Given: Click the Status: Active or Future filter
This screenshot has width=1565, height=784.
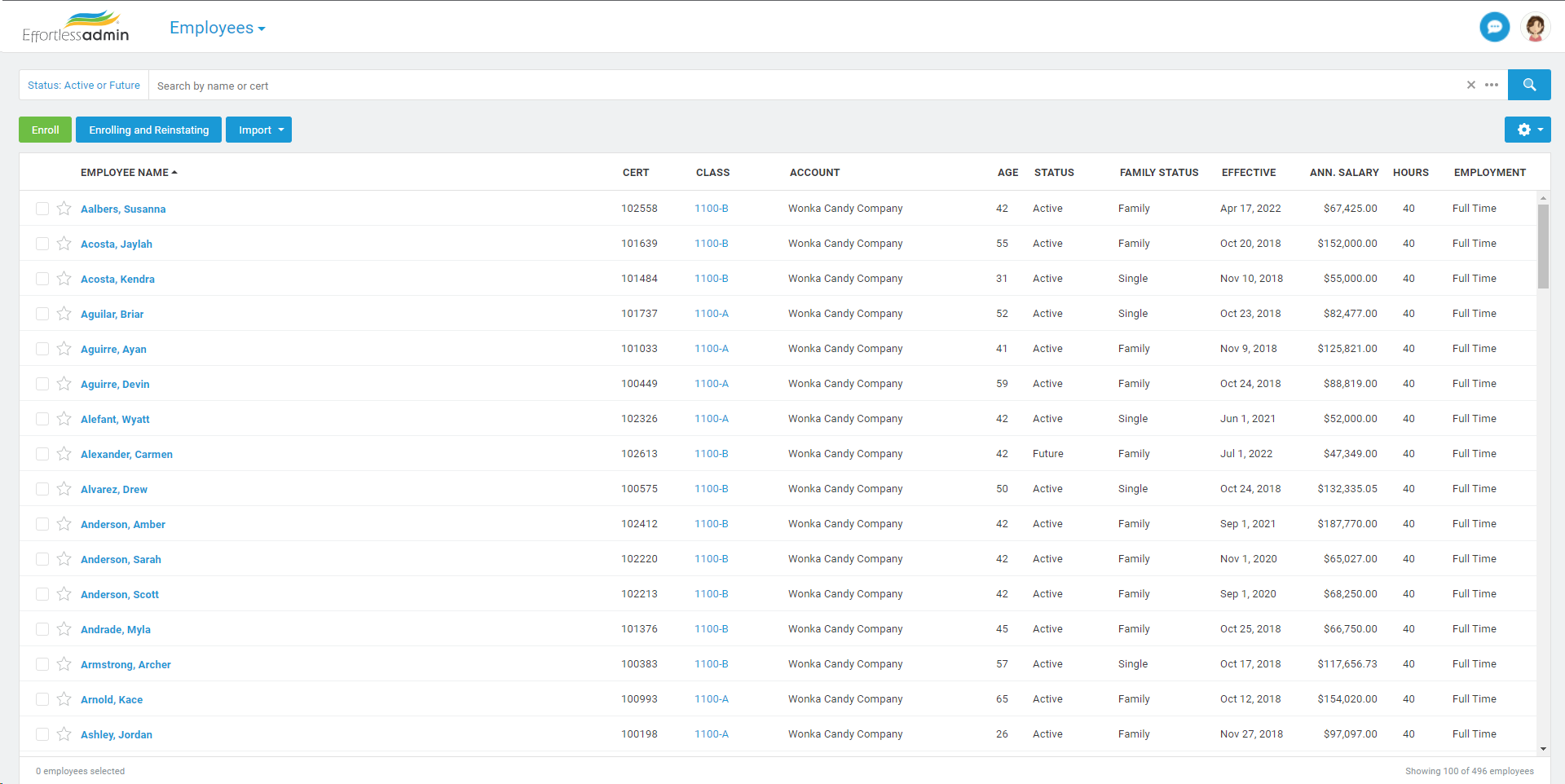Looking at the screenshot, I should tap(82, 85).
